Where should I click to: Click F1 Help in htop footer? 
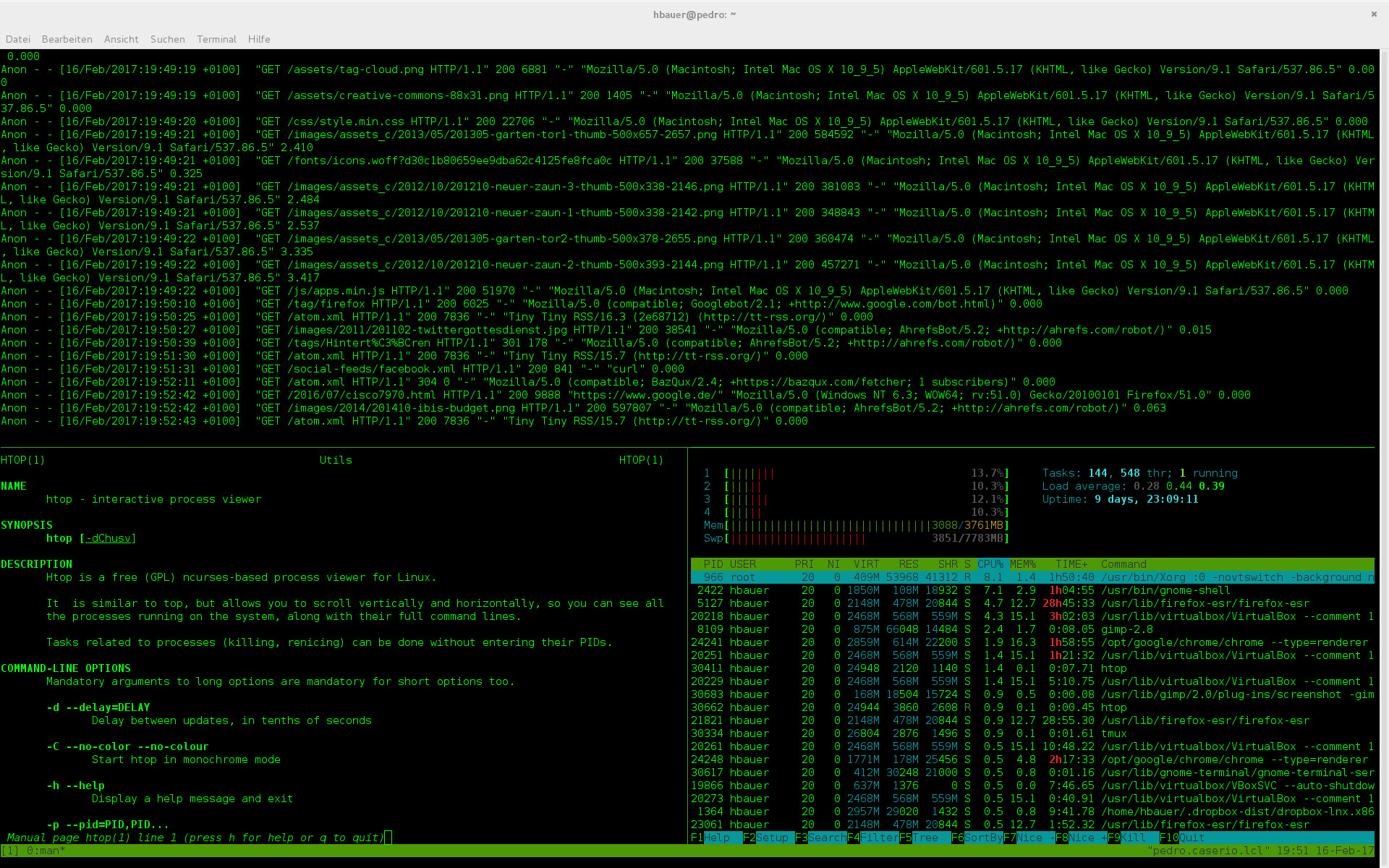coord(716,838)
